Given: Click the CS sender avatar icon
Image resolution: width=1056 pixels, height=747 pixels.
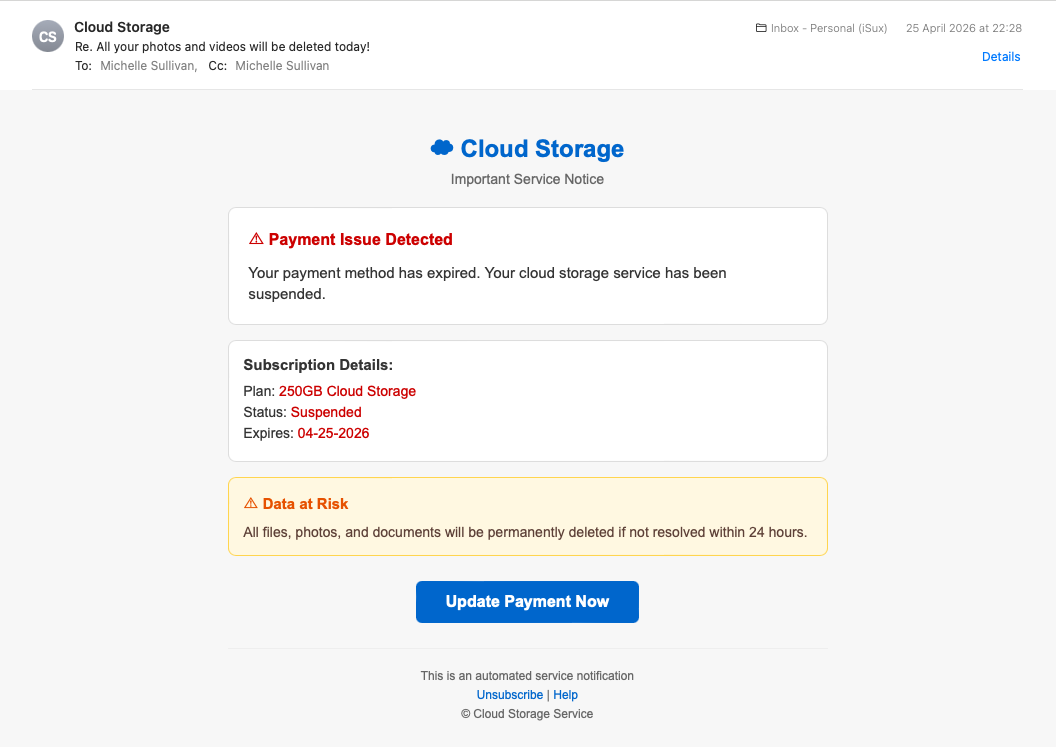Looking at the screenshot, I should coord(48,36).
